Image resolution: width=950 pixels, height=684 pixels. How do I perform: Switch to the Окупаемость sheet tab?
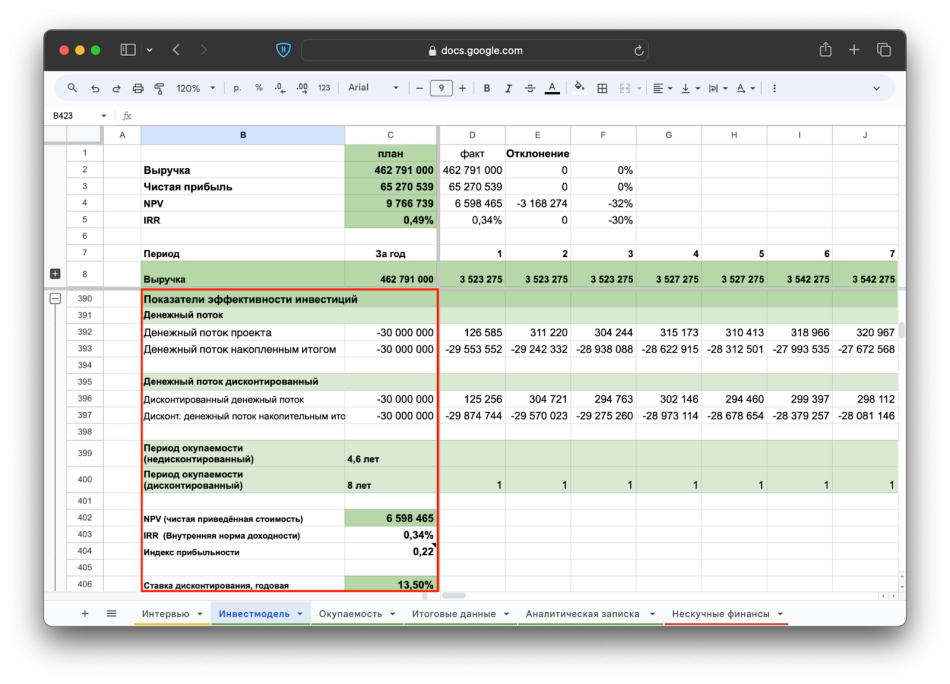coord(350,613)
